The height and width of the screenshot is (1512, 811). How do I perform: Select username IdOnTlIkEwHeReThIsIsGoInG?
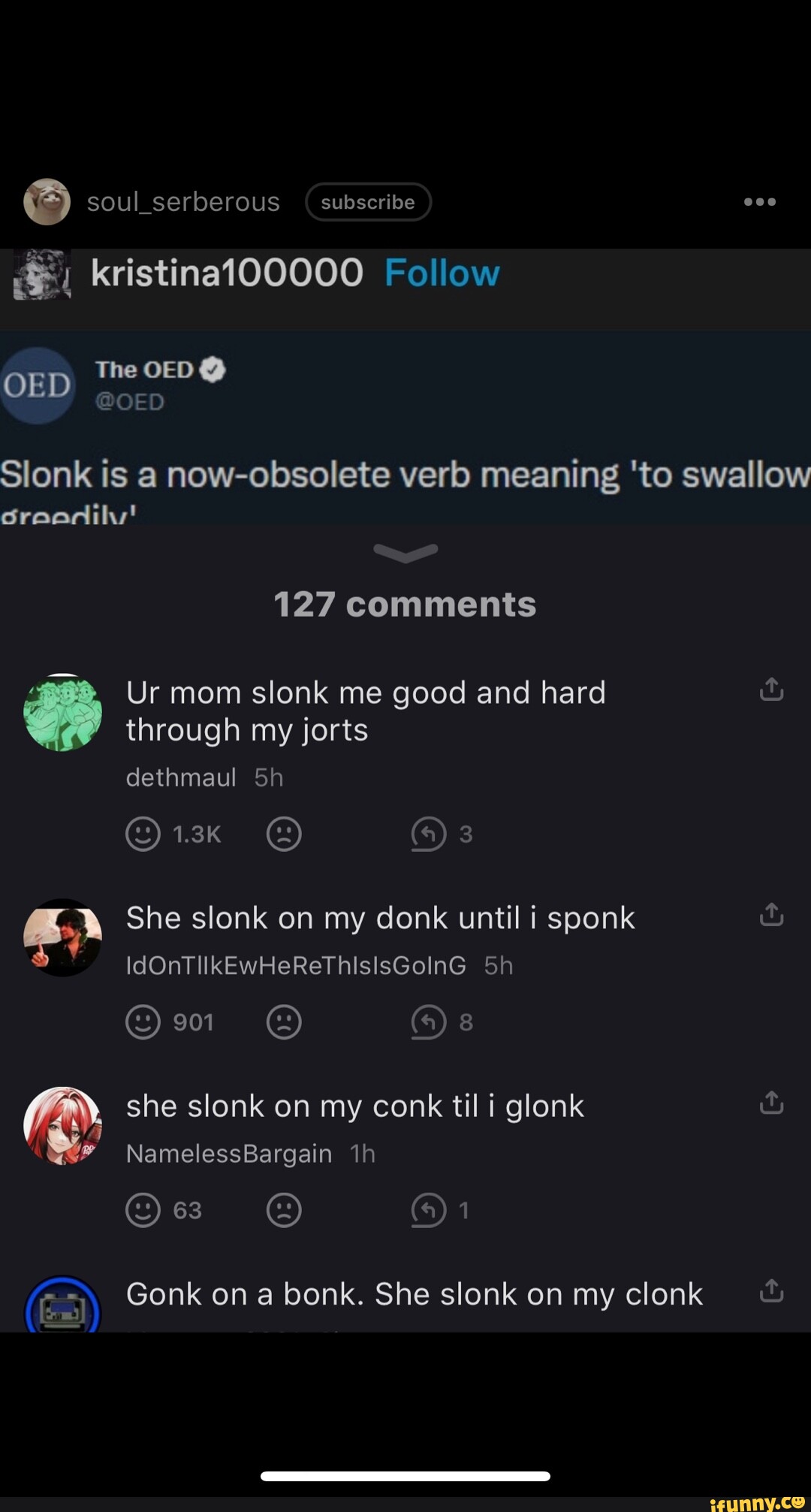pos(296,965)
